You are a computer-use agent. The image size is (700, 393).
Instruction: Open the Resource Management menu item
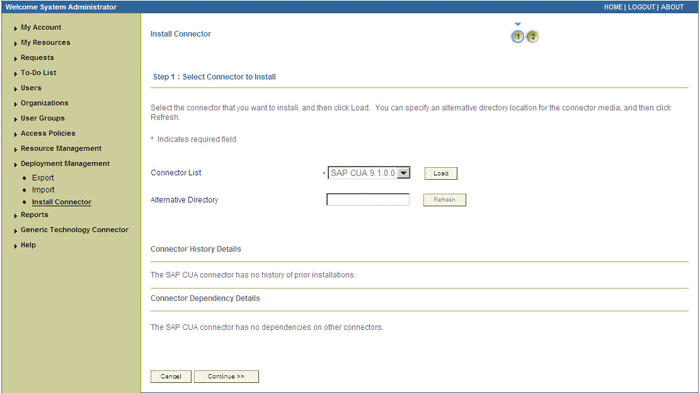[x=61, y=149]
